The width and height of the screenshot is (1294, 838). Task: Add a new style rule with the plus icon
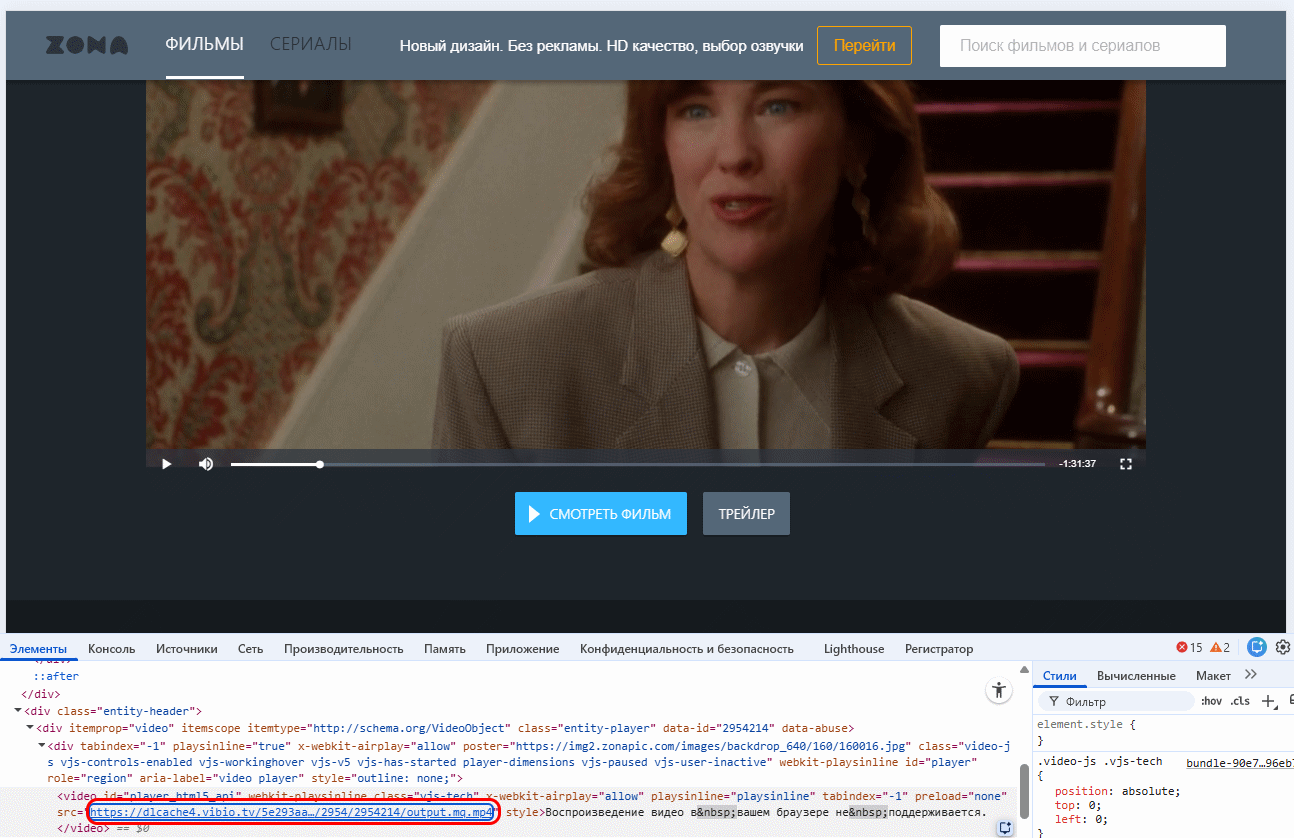(x=1268, y=701)
